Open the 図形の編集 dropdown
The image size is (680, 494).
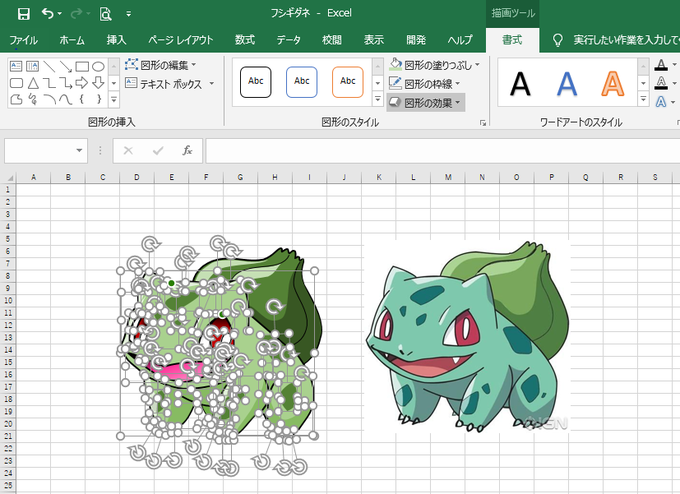[x=160, y=65]
